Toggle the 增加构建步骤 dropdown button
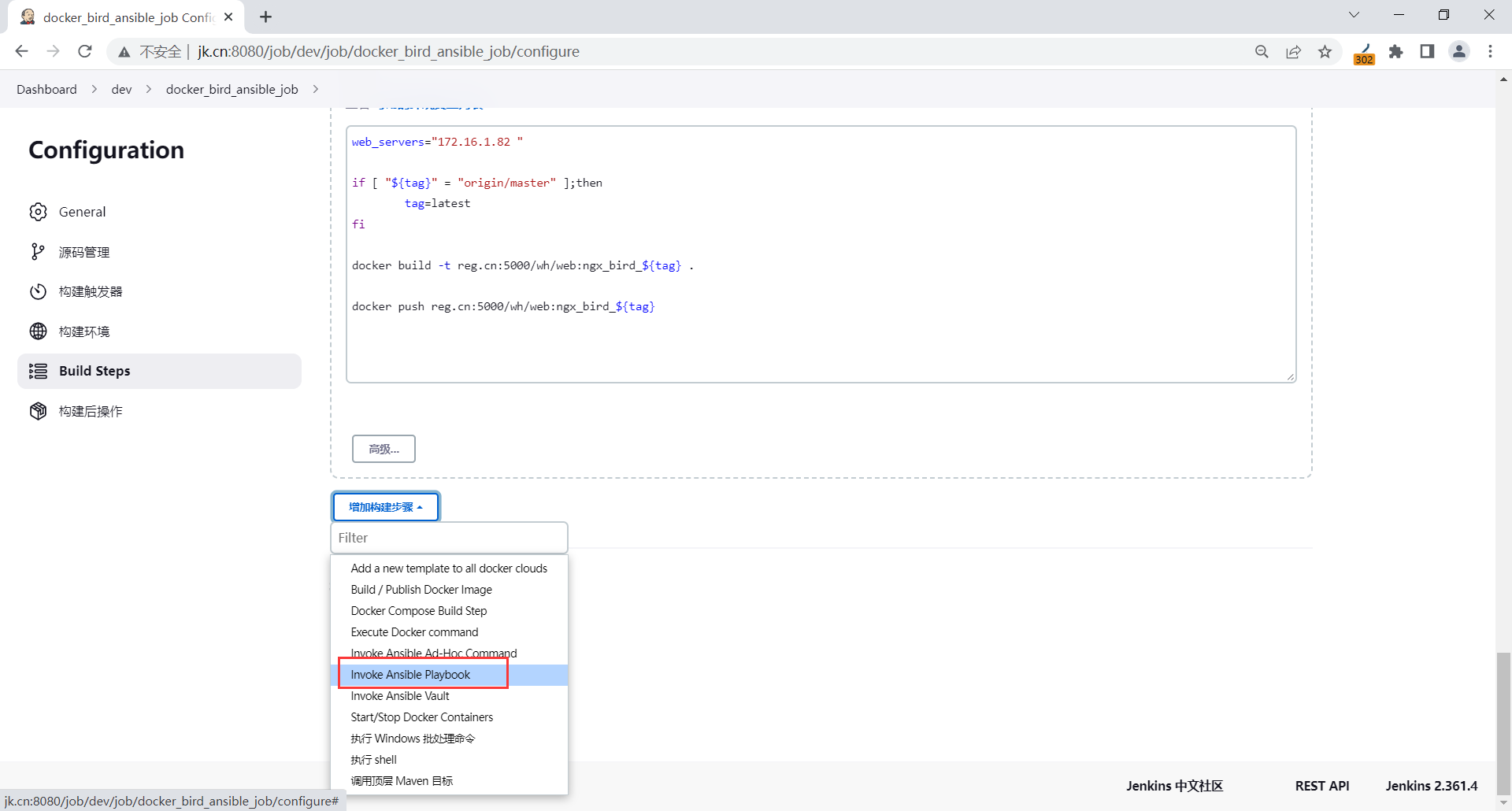Viewport: 1512px width, 811px height. pyautogui.click(x=386, y=507)
